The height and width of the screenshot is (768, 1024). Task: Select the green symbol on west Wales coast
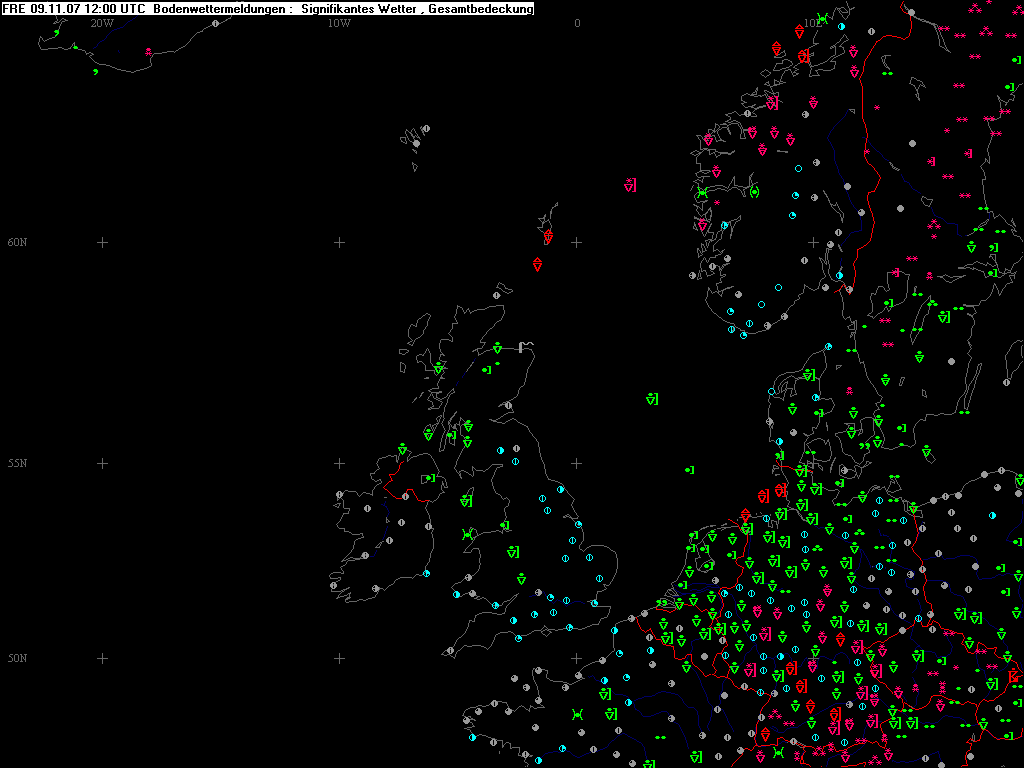467,535
